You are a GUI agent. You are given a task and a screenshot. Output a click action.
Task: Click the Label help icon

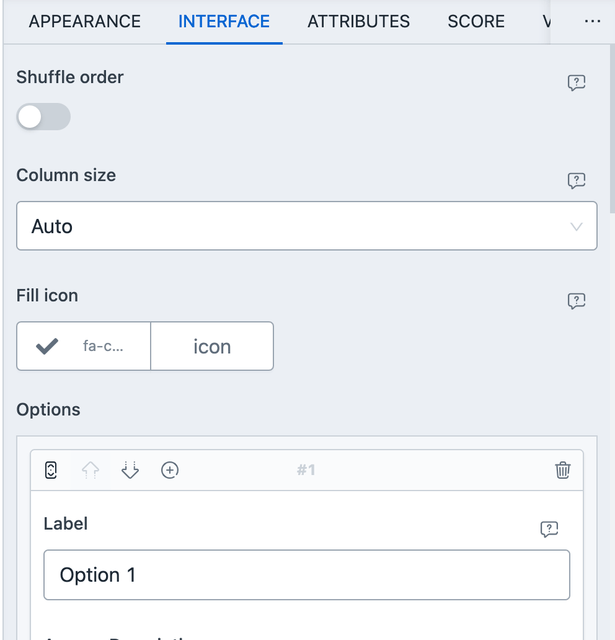click(548, 529)
